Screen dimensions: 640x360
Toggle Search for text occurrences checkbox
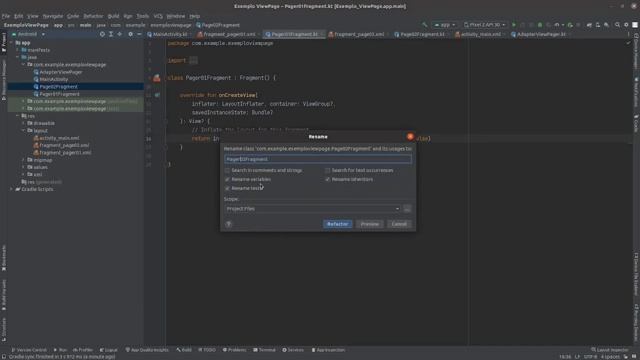(327, 170)
